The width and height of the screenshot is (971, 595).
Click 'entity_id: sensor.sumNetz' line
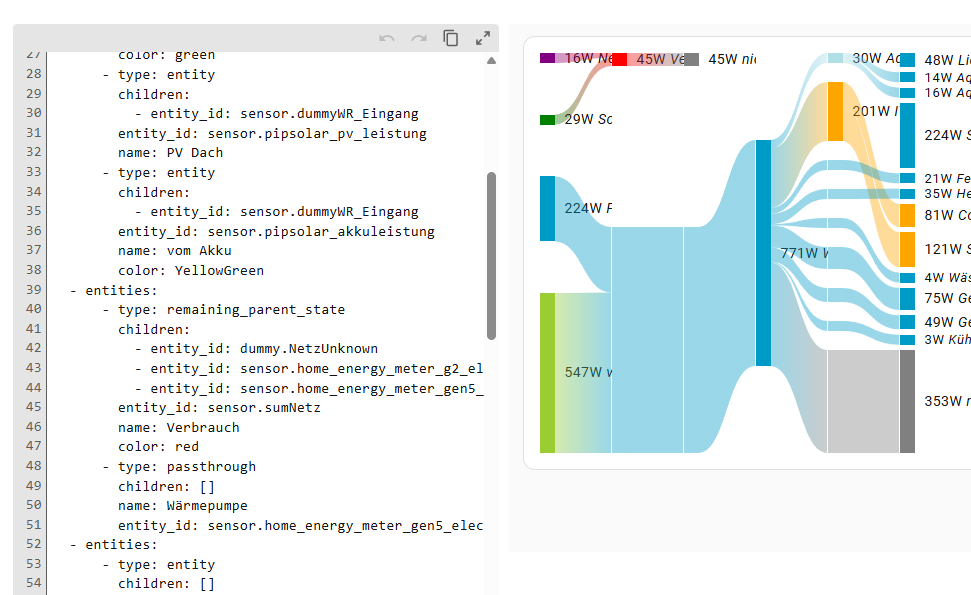[219, 407]
